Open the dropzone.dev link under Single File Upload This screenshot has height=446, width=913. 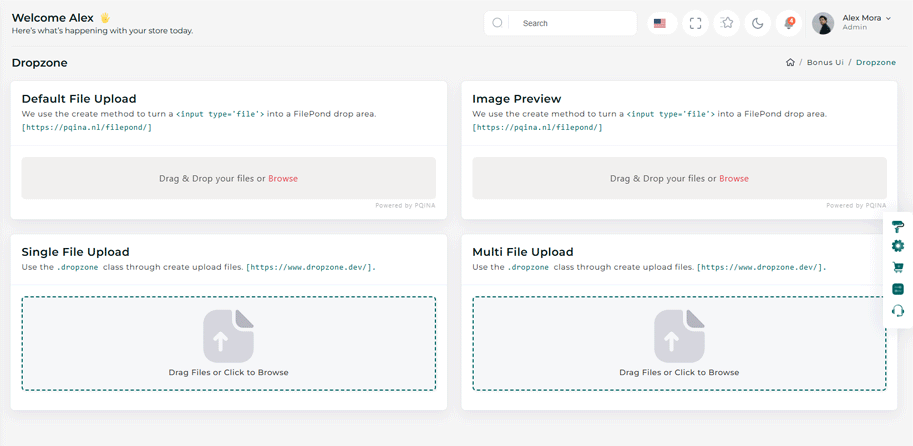(310, 268)
